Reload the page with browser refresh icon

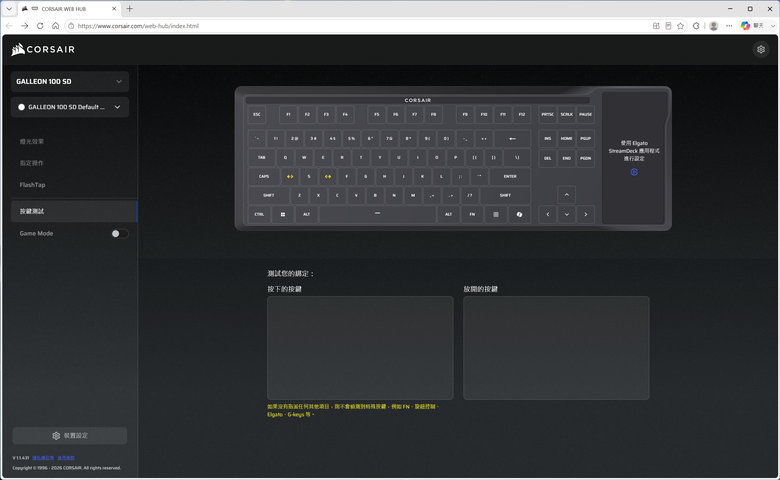pos(40,26)
